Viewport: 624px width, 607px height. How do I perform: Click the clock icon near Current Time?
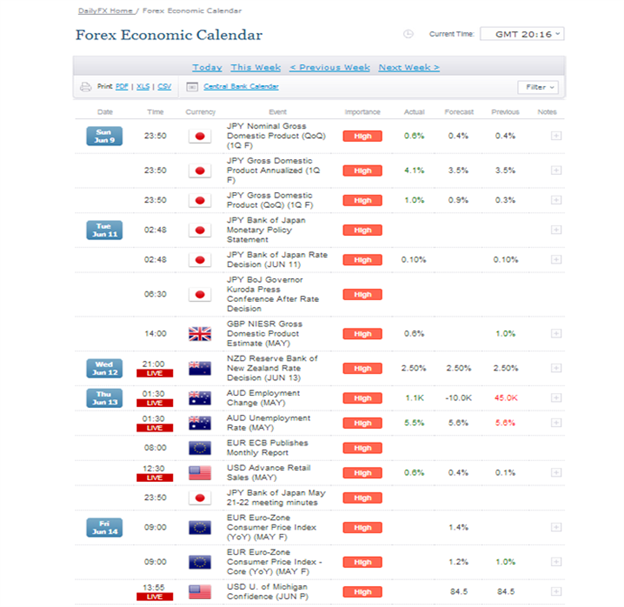click(x=408, y=34)
